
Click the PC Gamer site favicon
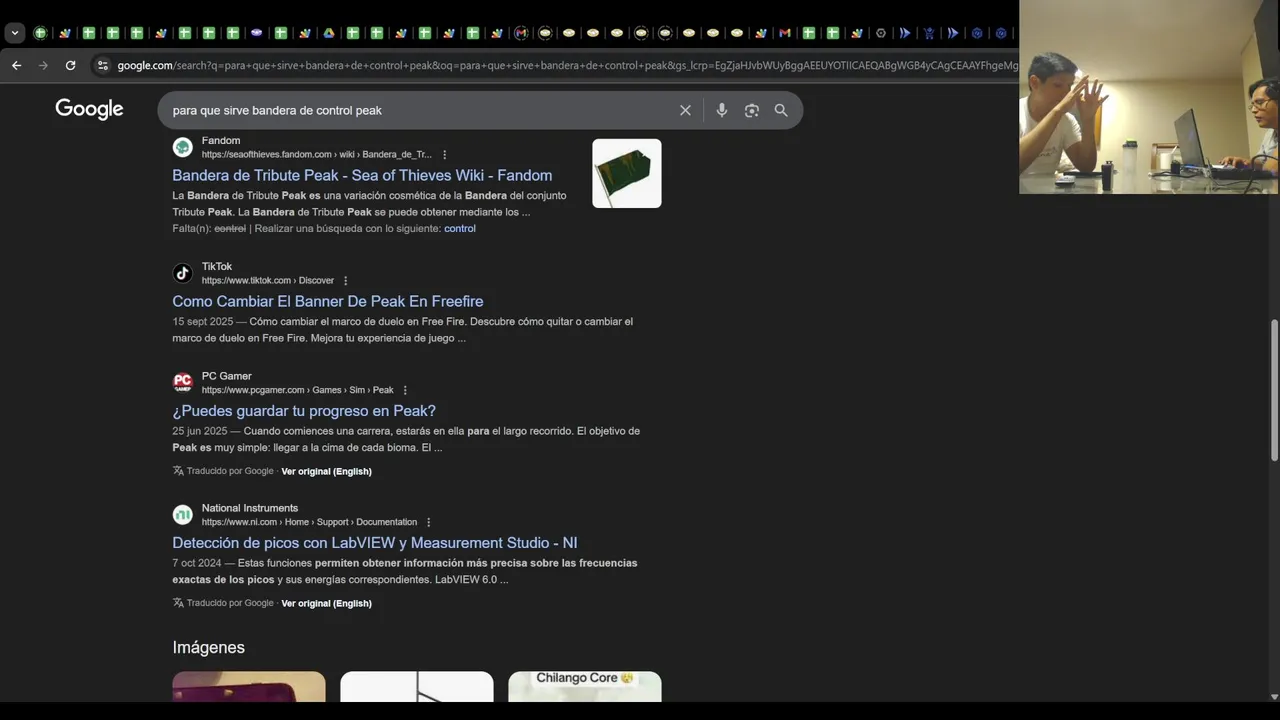coord(182,382)
